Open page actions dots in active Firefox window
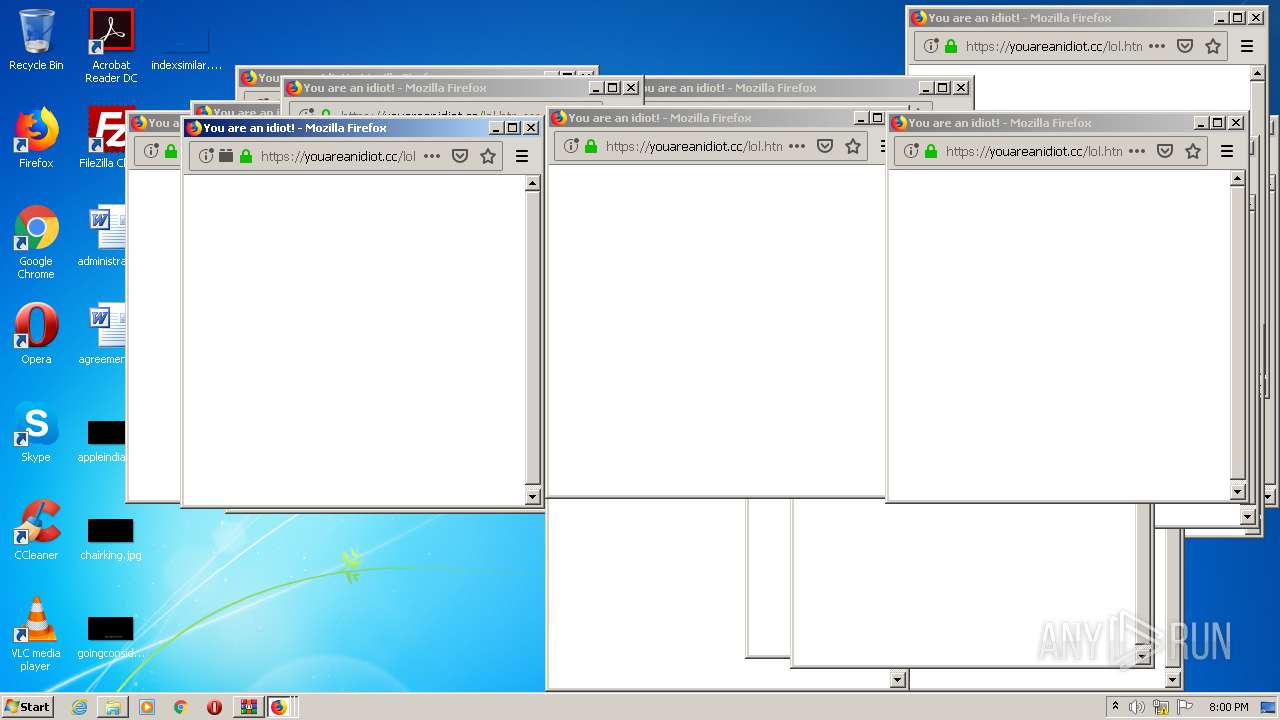Image resolution: width=1280 pixels, height=720 pixels. point(432,156)
